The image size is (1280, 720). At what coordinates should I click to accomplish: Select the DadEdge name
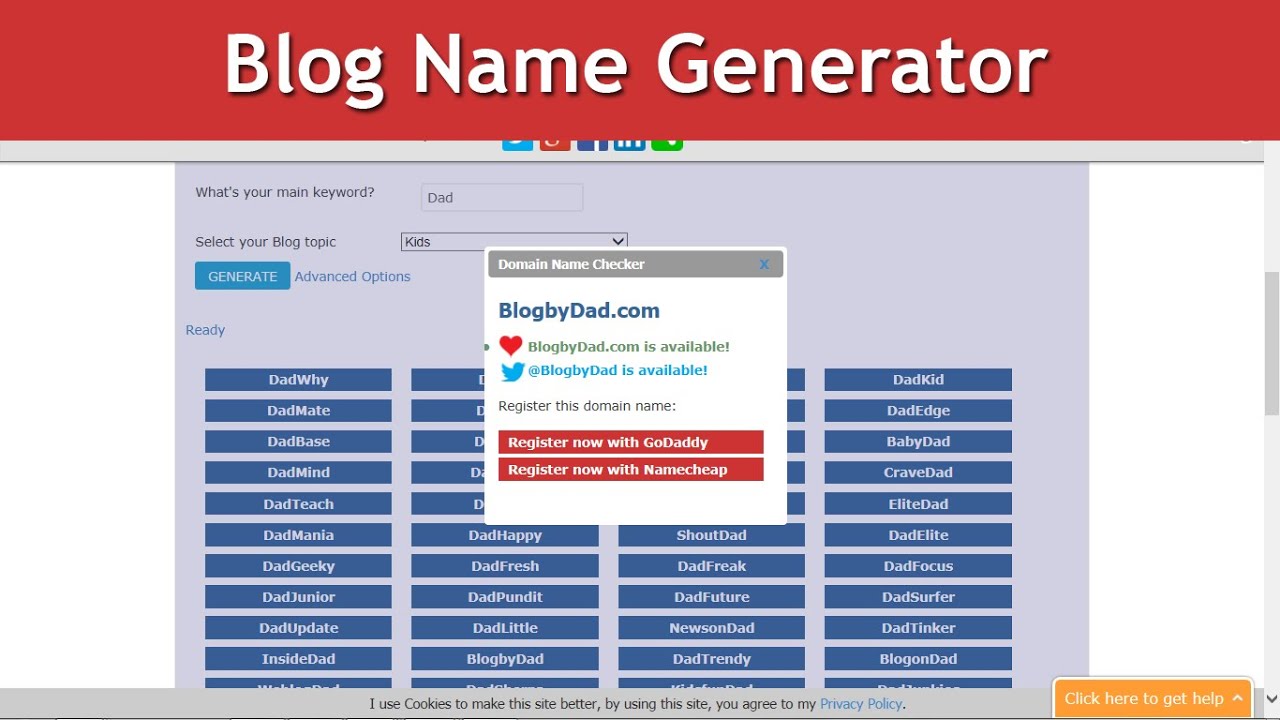(918, 411)
